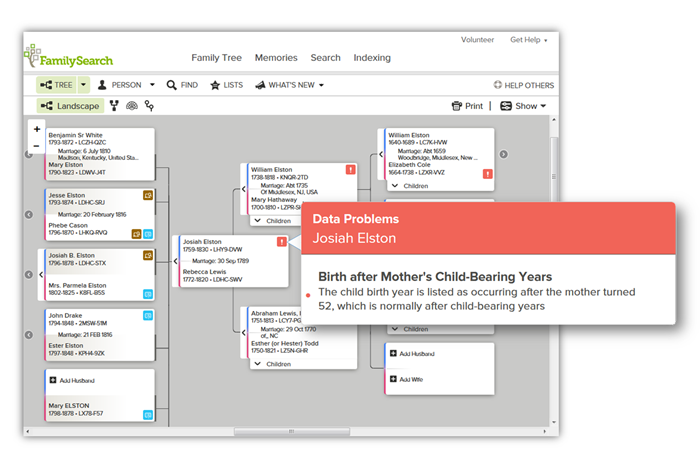Switch to the portrait tree view icon
The height and width of the screenshot is (453, 700).
click(x=114, y=106)
